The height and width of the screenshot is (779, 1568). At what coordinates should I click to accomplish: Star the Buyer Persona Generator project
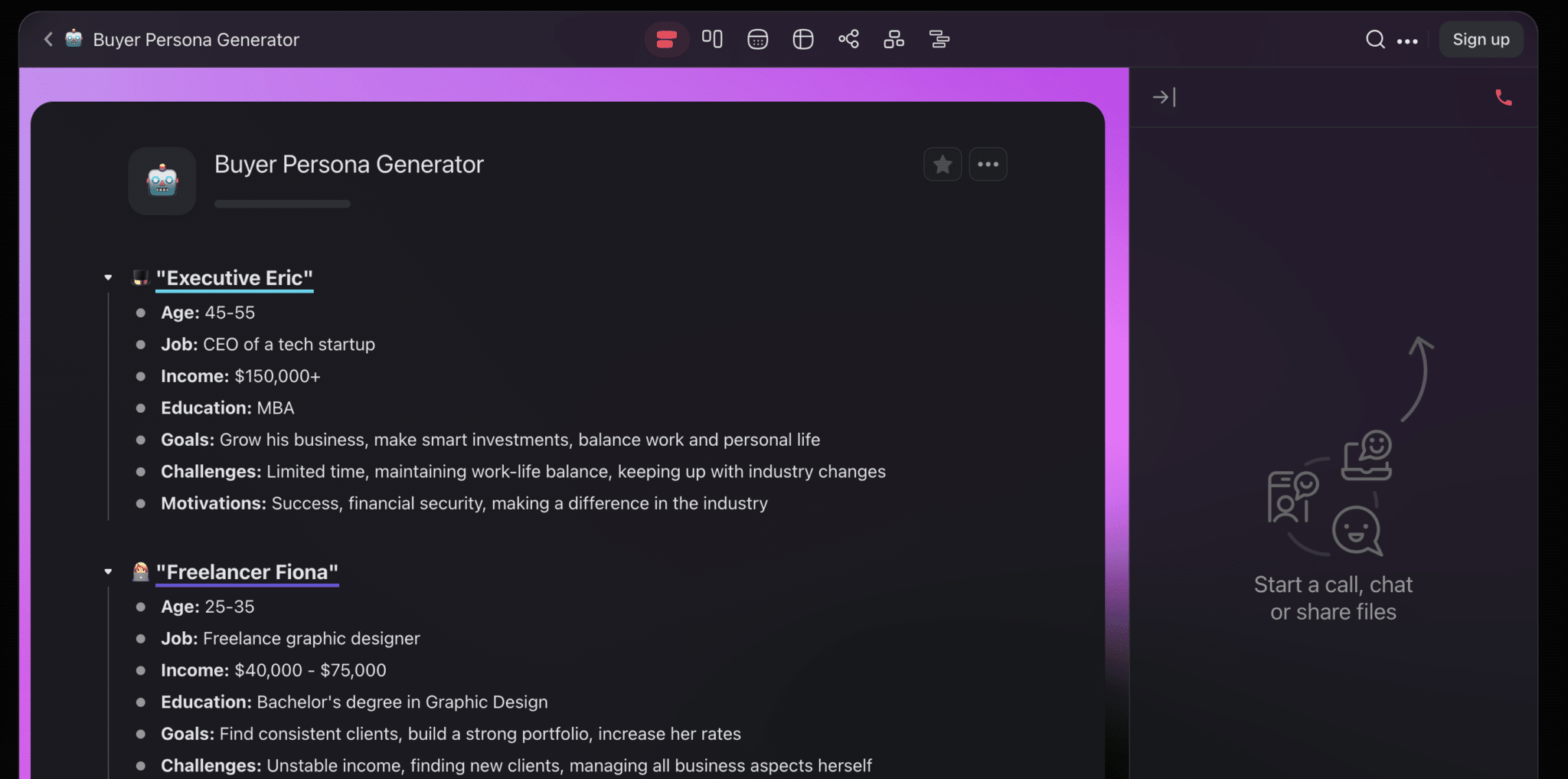[x=942, y=165]
